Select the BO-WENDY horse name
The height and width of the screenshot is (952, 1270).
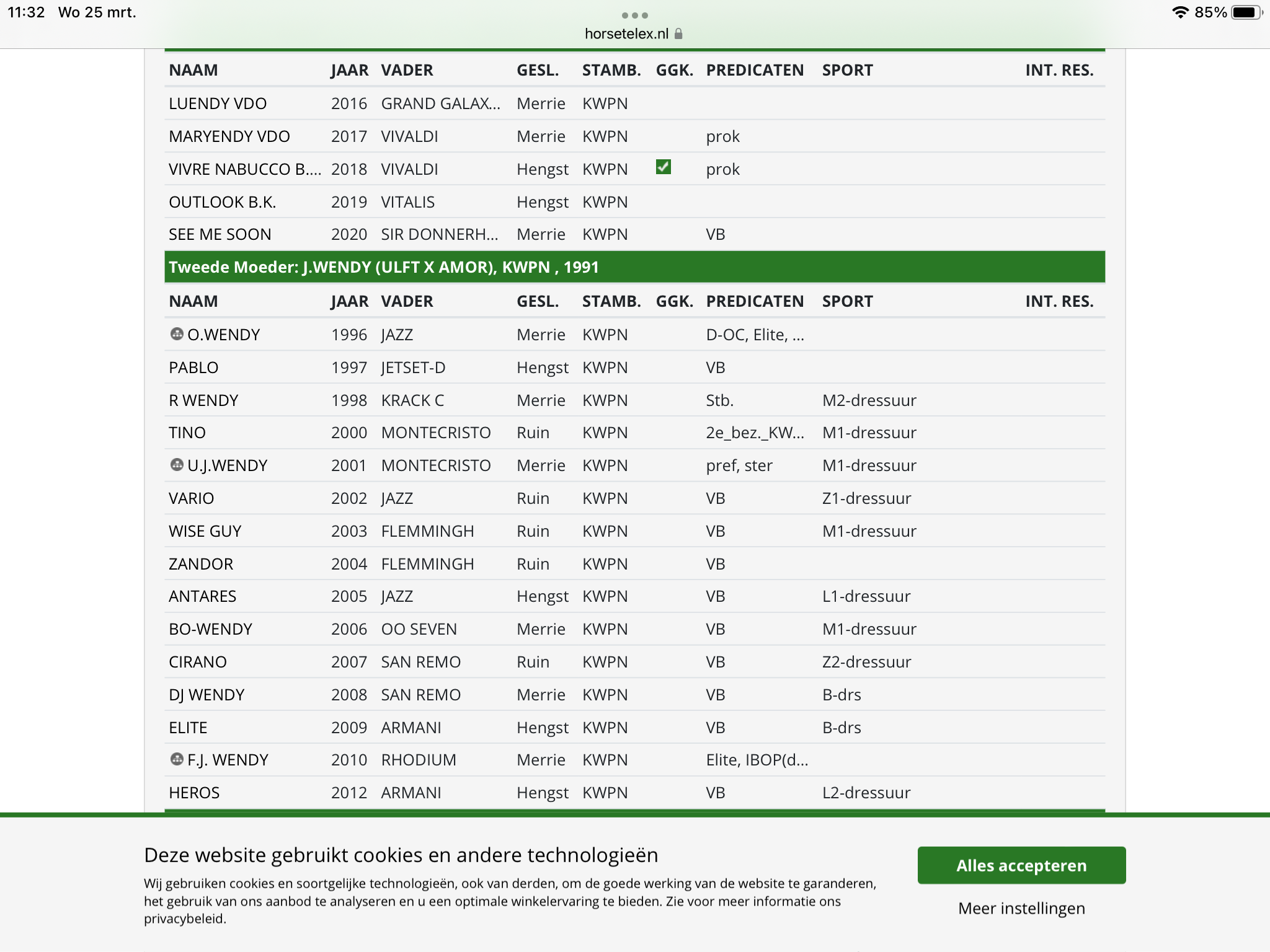tap(211, 629)
